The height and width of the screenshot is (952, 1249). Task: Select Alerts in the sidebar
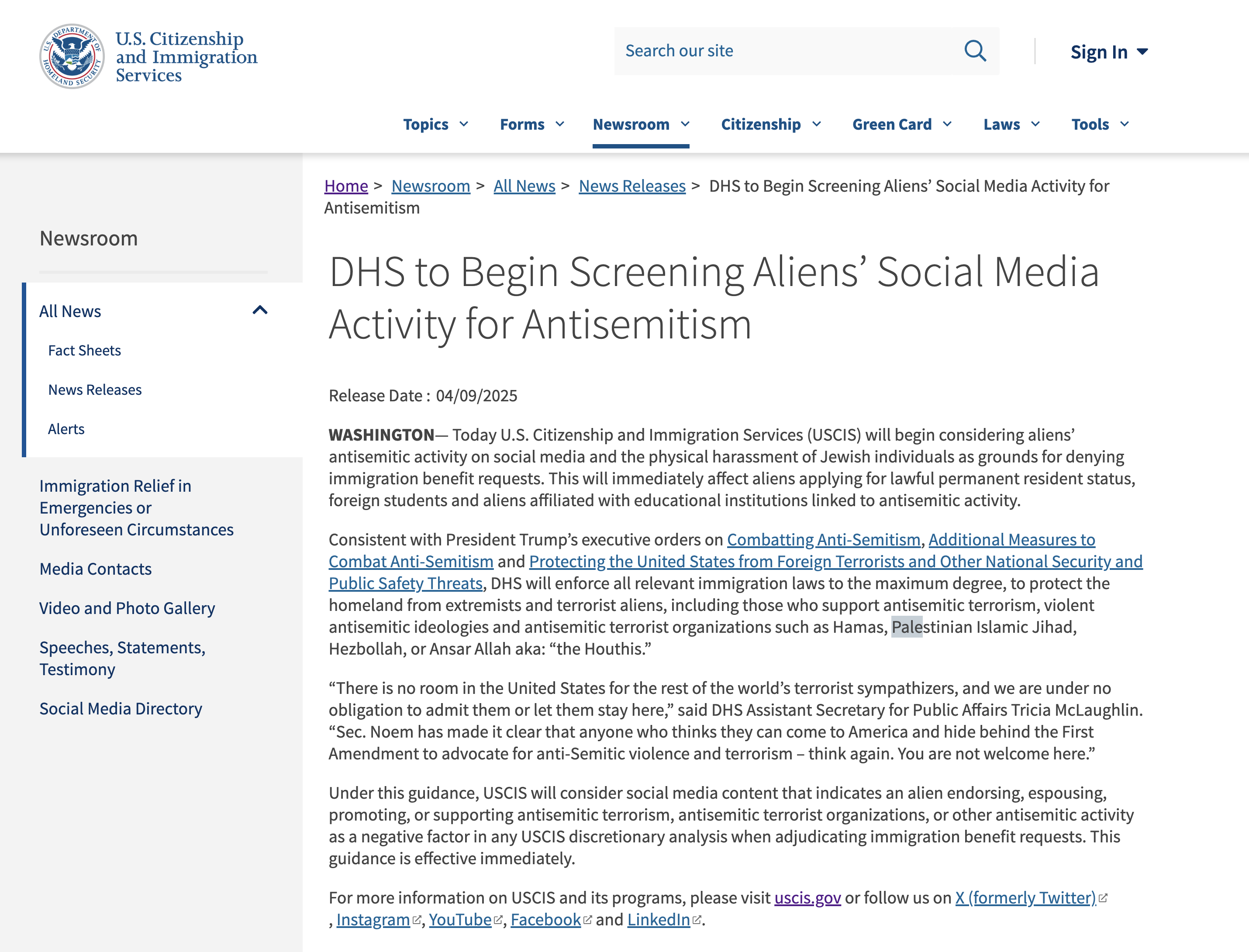pos(66,429)
